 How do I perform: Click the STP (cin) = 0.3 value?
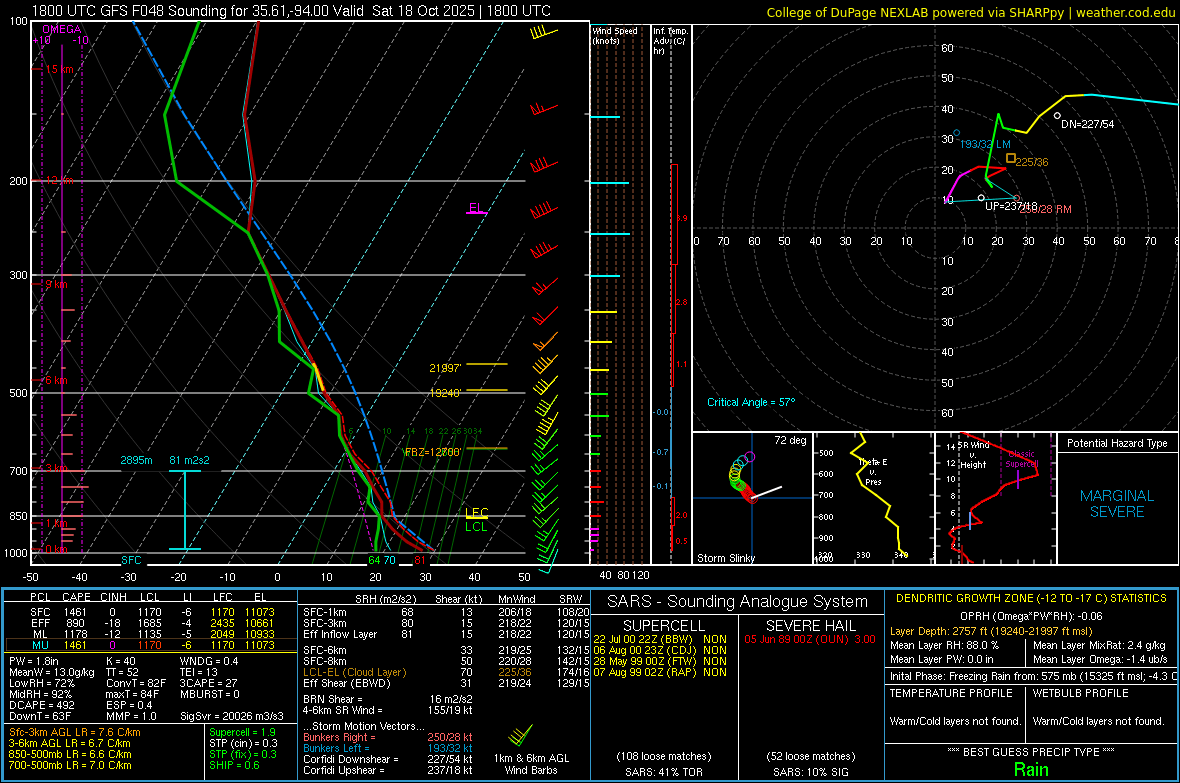[243, 743]
